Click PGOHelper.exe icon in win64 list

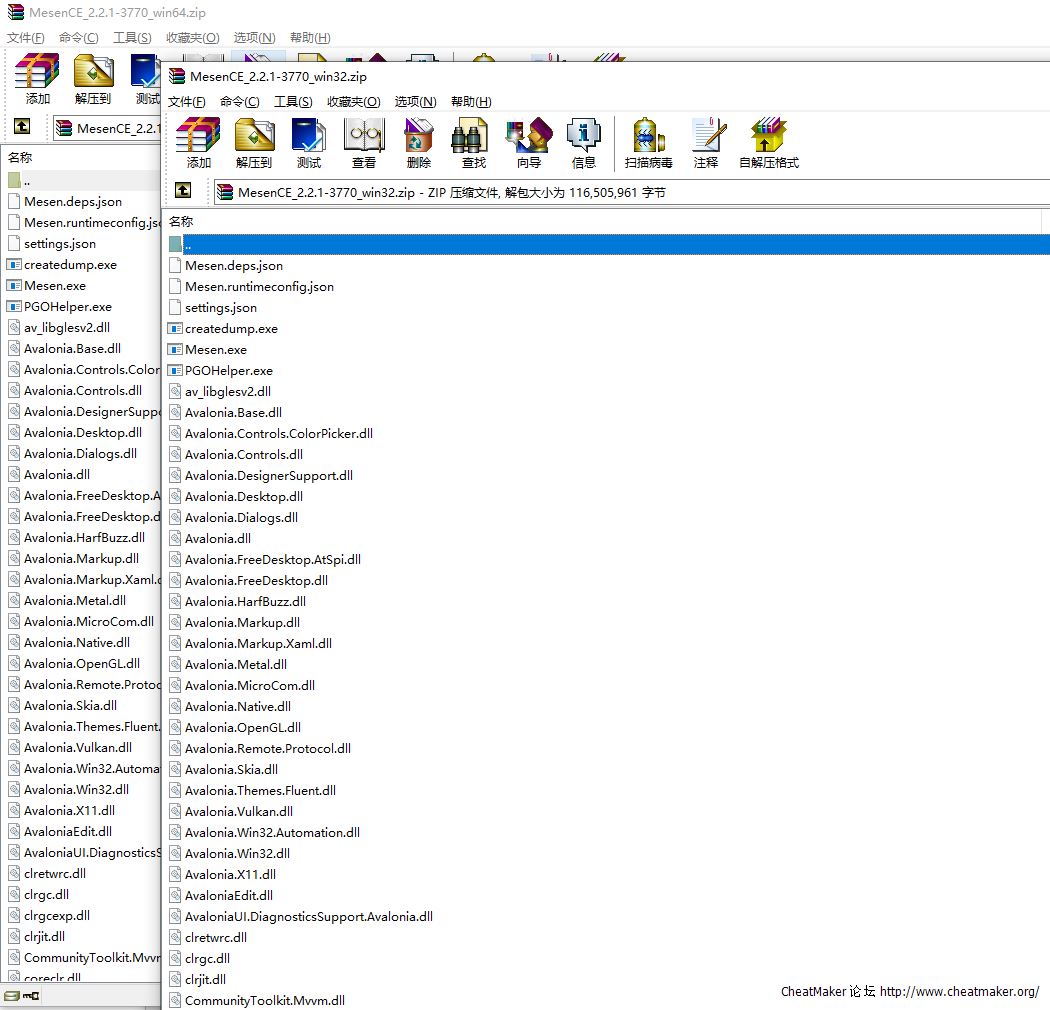point(14,307)
